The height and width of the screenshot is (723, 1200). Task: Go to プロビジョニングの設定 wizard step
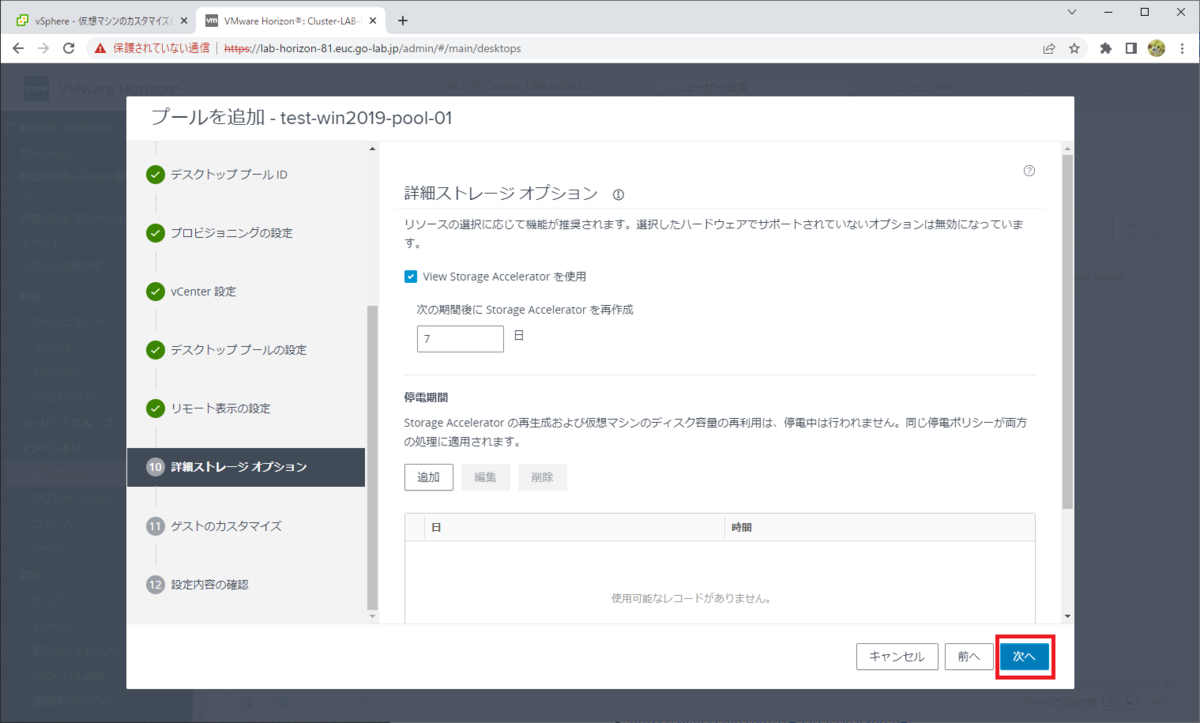click(x=231, y=233)
